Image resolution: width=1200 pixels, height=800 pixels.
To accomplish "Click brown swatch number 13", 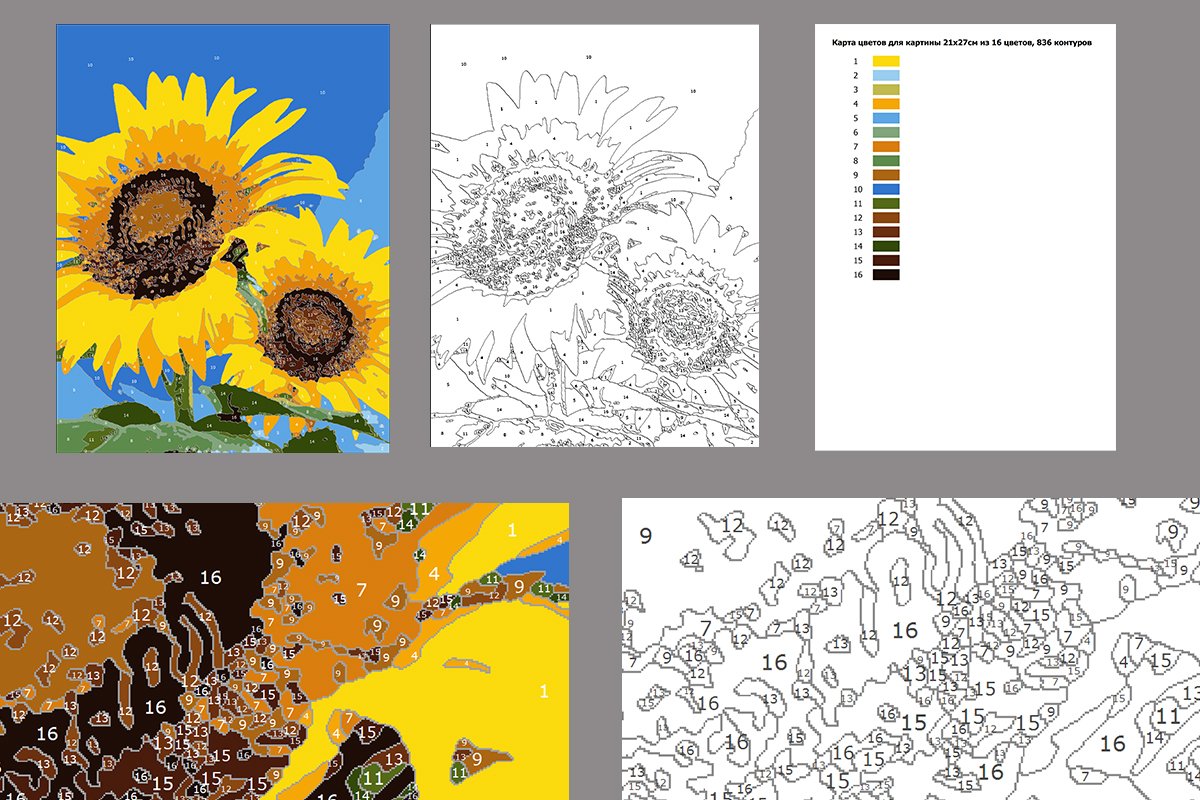I will coord(885,230).
